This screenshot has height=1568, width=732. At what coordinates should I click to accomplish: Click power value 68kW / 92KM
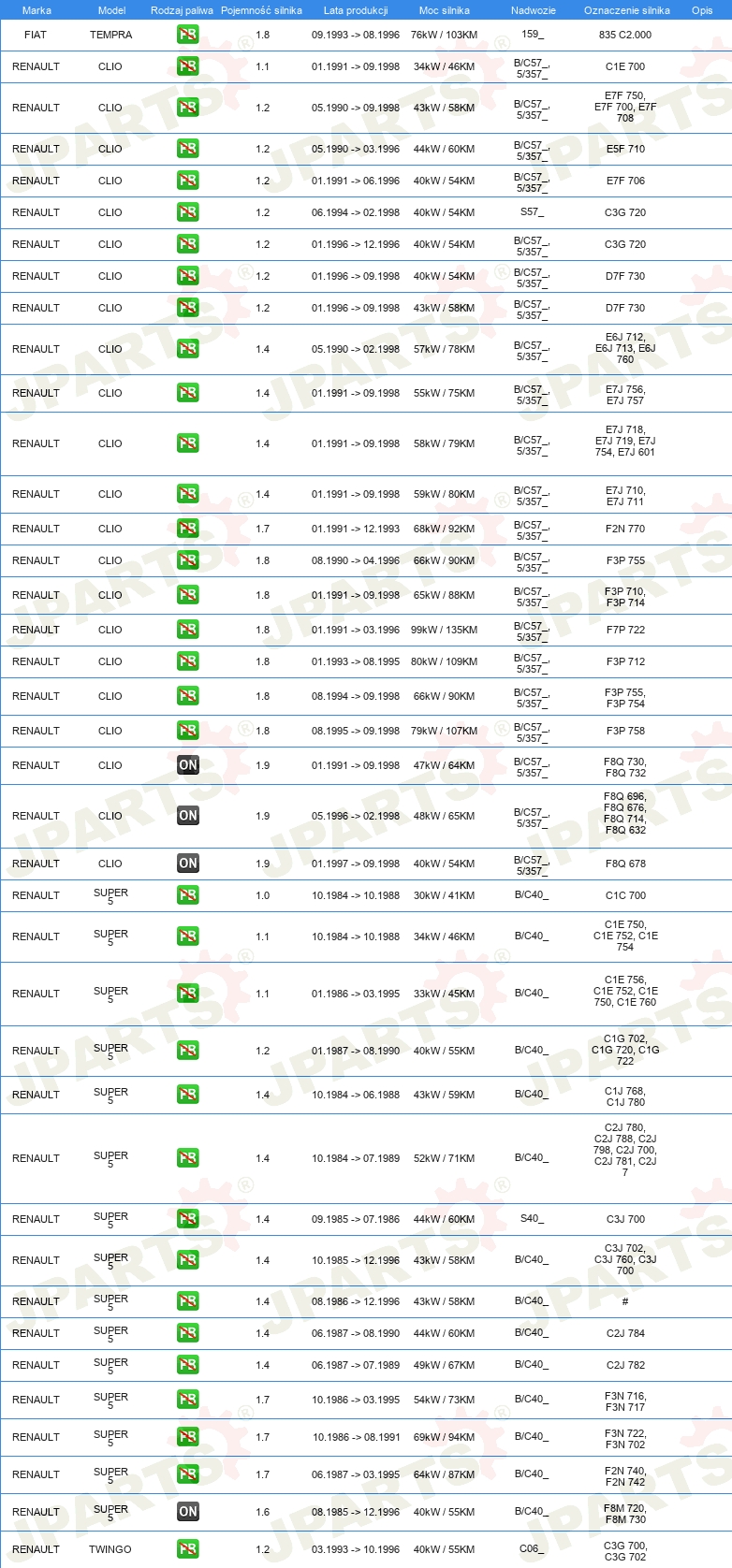[444, 529]
